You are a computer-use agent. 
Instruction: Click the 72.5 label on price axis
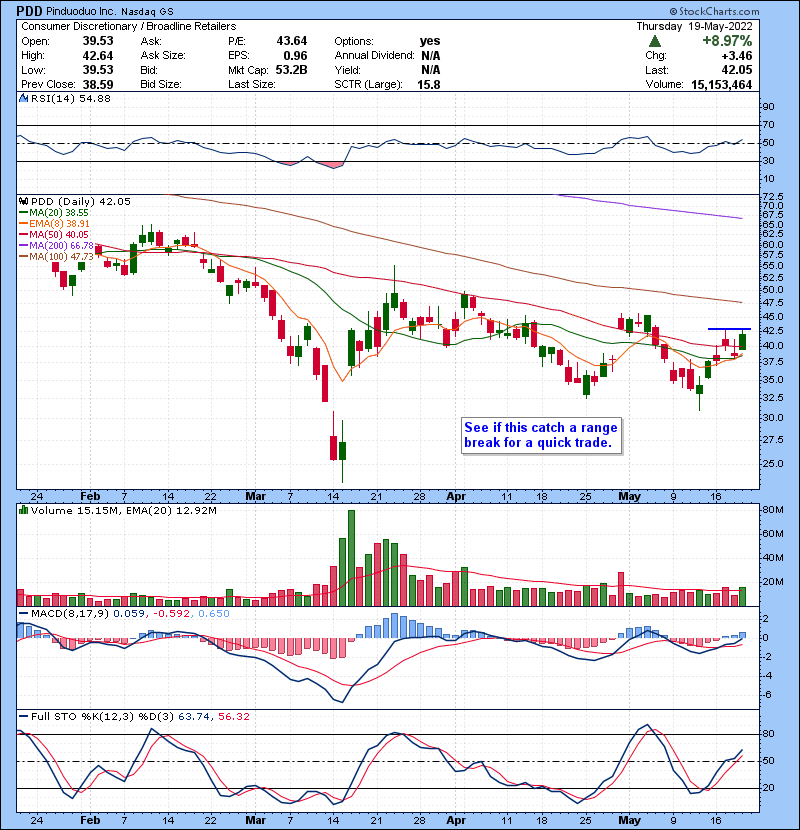point(772,196)
